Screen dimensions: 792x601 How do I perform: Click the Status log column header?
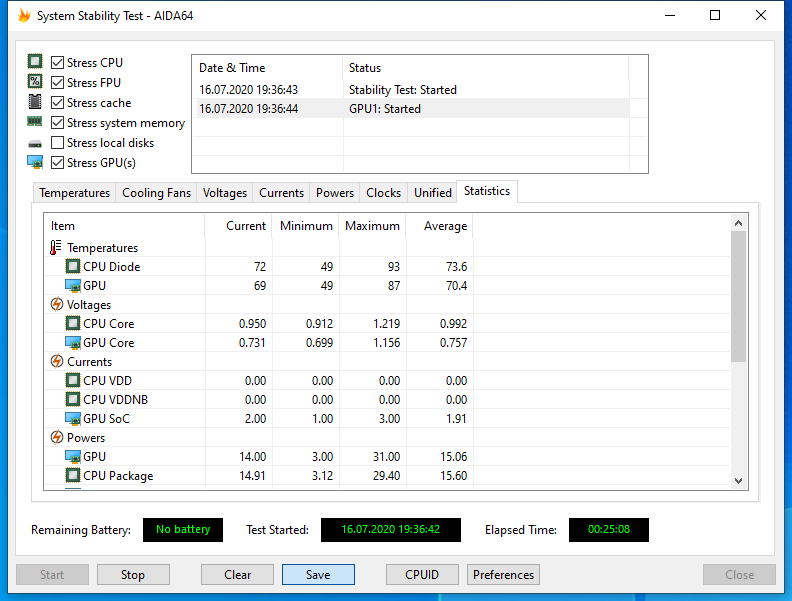485,68
